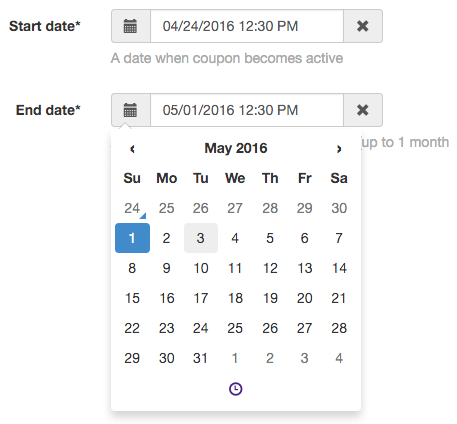Switch to time picker via clock icon
The image size is (457, 424).
pos(236,389)
